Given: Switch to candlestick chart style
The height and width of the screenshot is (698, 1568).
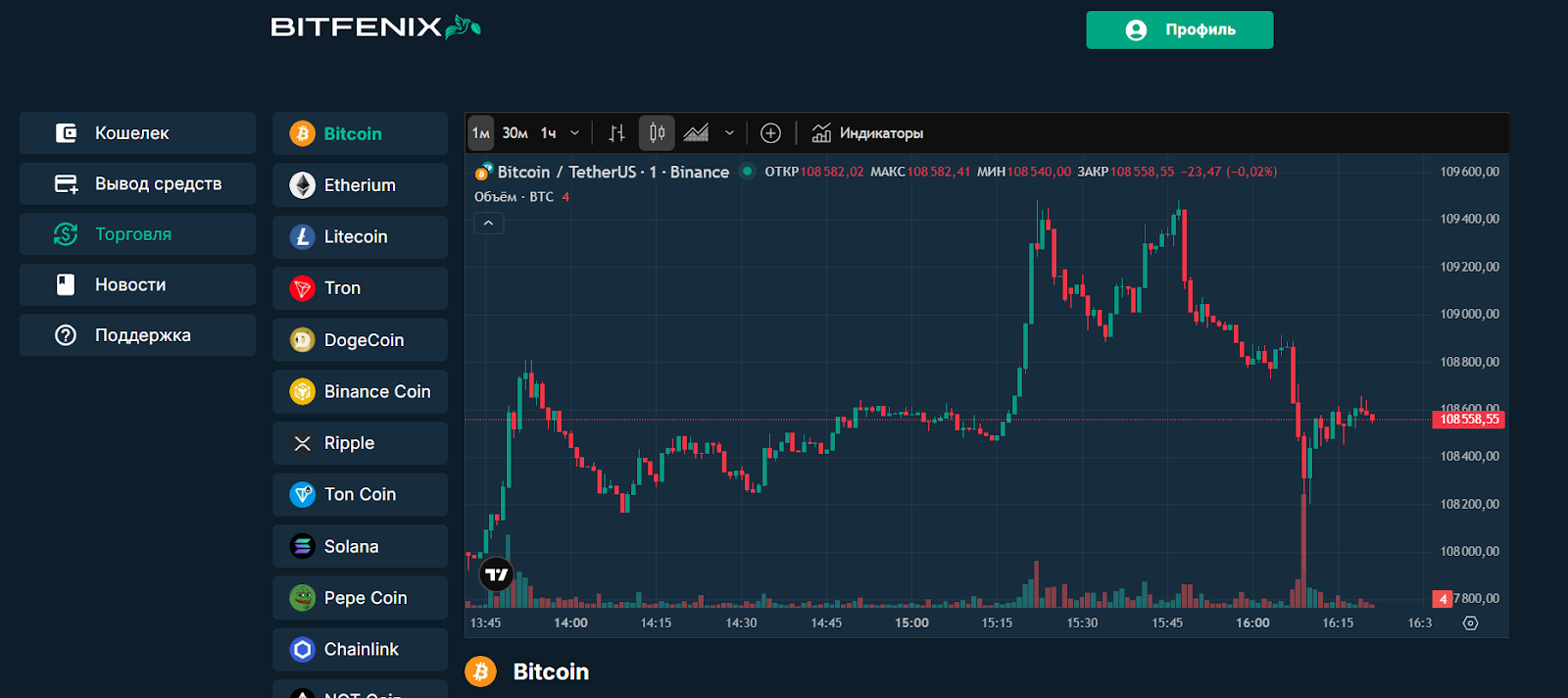Looking at the screenshot, I should (658, 133).
